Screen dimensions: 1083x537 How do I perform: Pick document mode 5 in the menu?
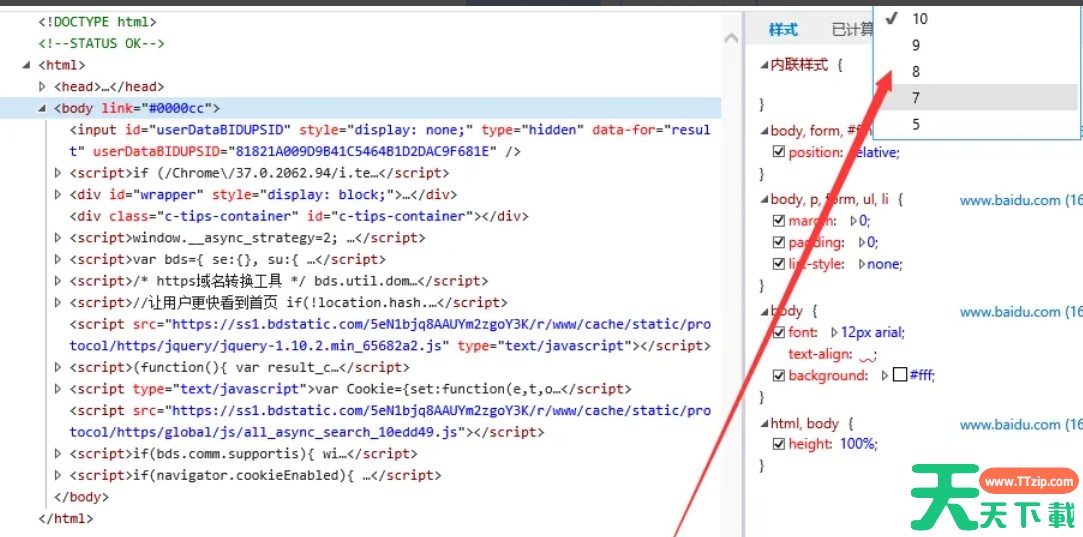coord(916,124)
